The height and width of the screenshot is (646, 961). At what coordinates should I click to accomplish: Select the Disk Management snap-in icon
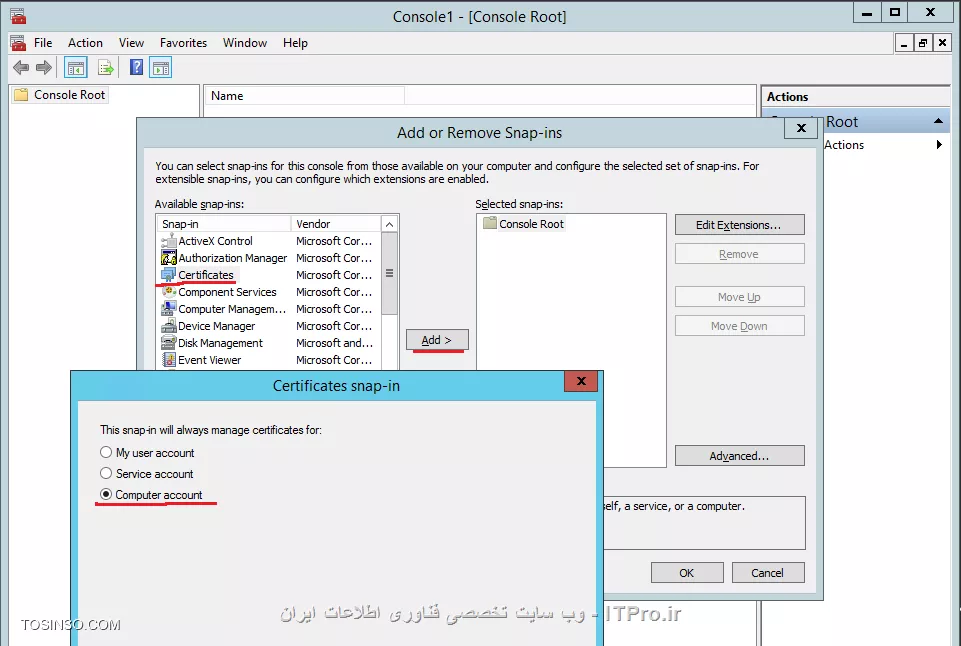click(x=168, y=342)
